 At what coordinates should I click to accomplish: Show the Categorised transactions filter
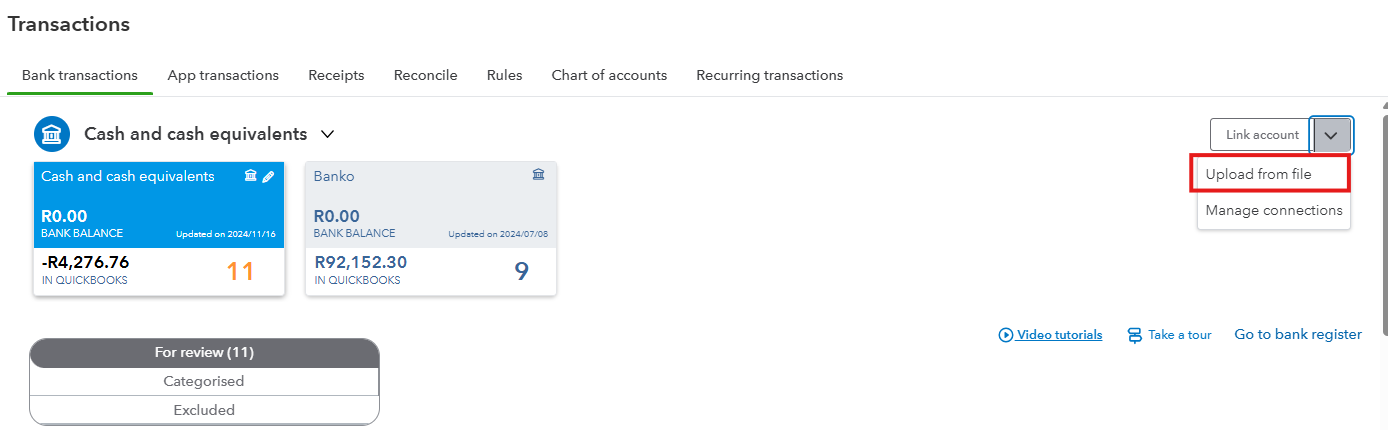click(204, 381)
